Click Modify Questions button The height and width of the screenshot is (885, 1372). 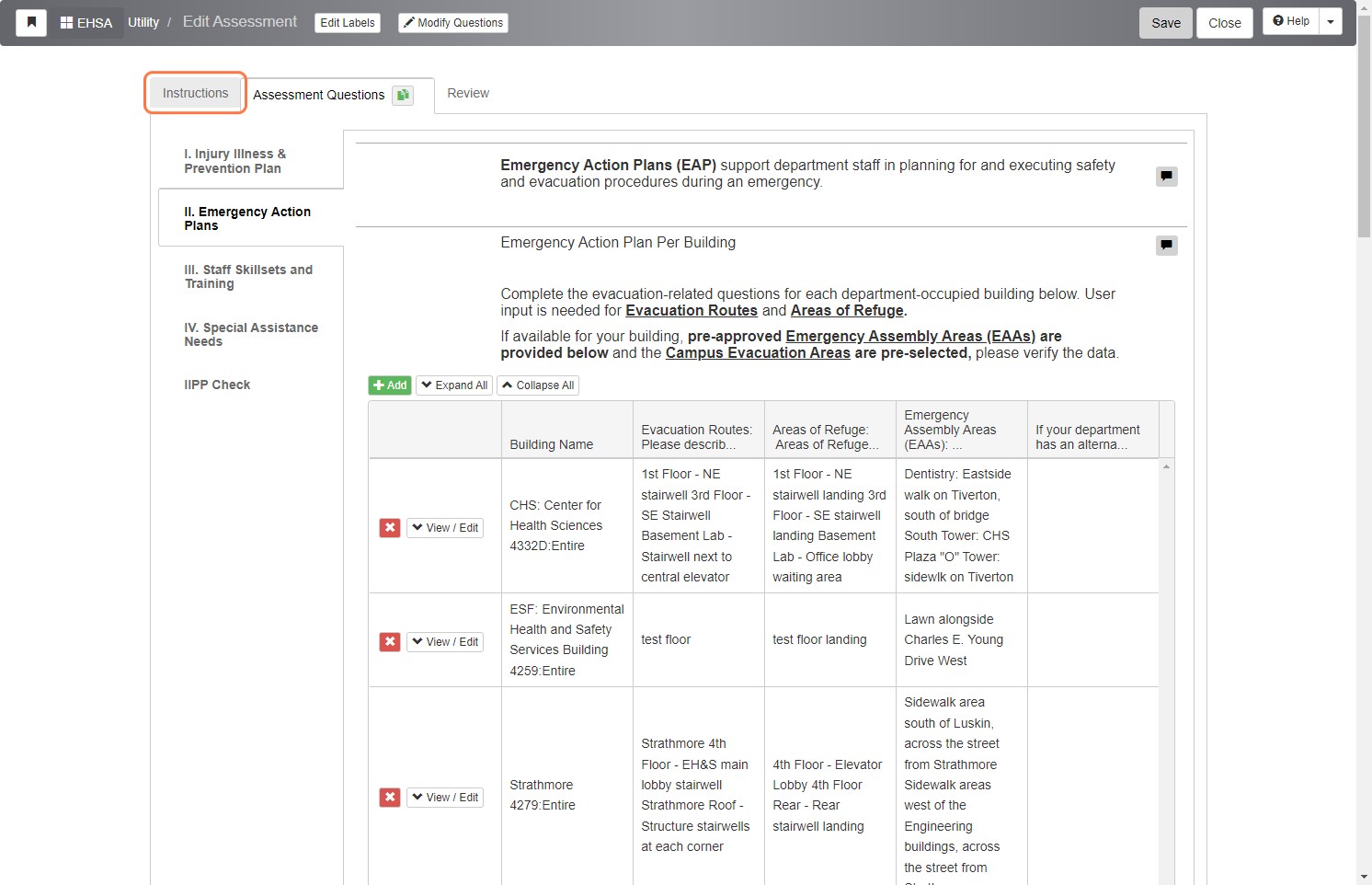click(x=453, y=23)
